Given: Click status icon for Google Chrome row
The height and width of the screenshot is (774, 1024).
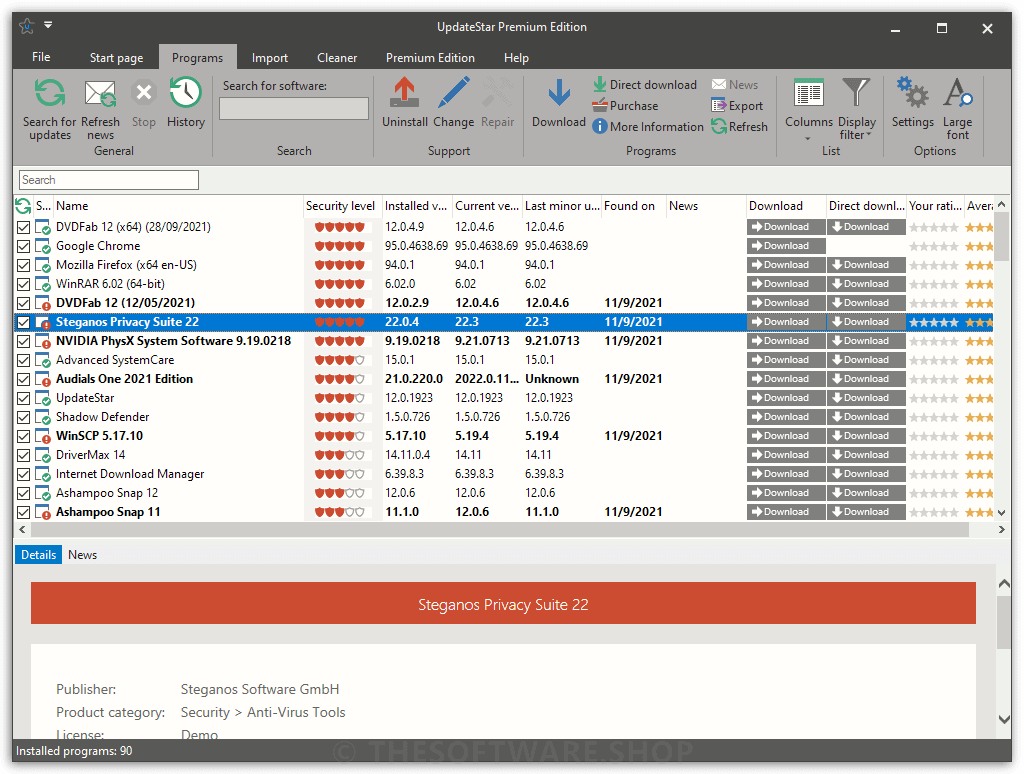Looking at the screenshot, I should pos(43,246).
